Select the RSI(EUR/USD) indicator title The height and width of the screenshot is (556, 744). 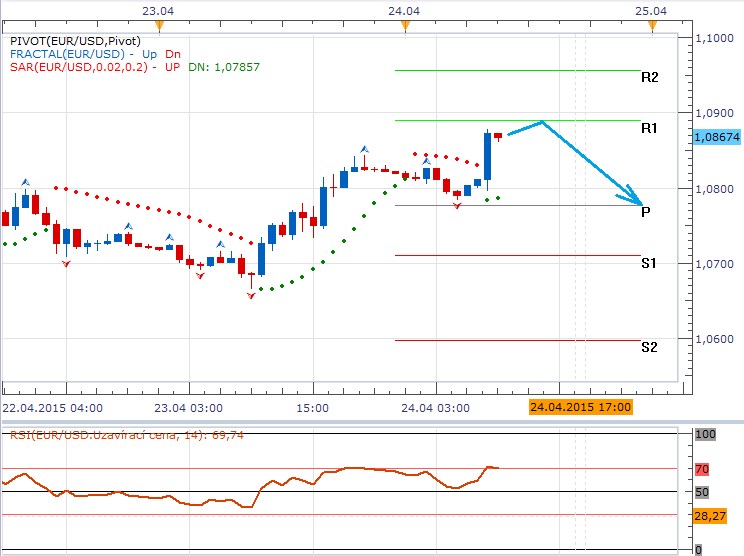coord(127,435)
